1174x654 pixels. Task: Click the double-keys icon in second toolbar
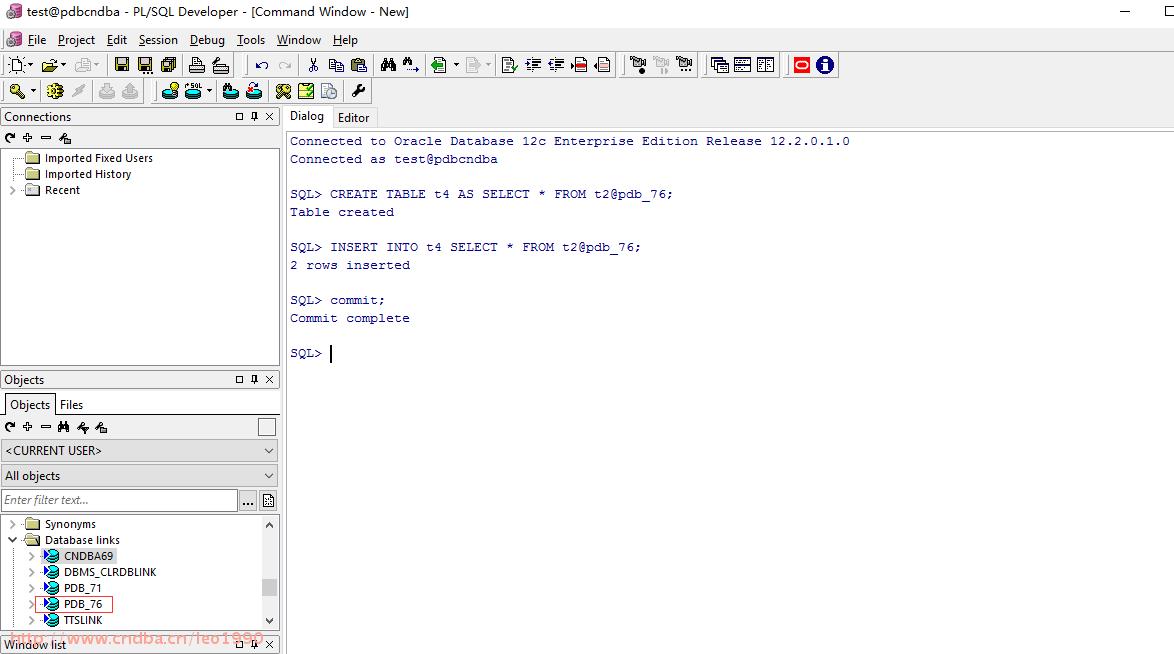283,91
